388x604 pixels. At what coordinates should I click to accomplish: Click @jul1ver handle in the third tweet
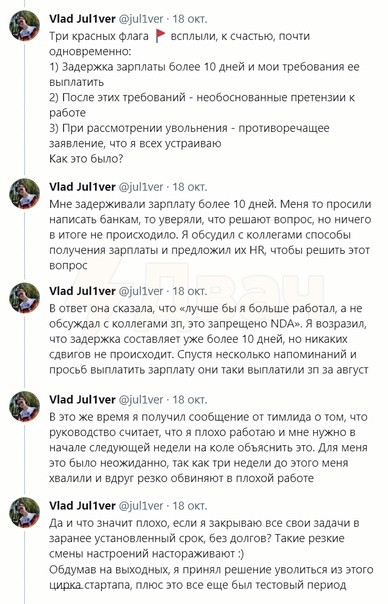click(141, 291)
